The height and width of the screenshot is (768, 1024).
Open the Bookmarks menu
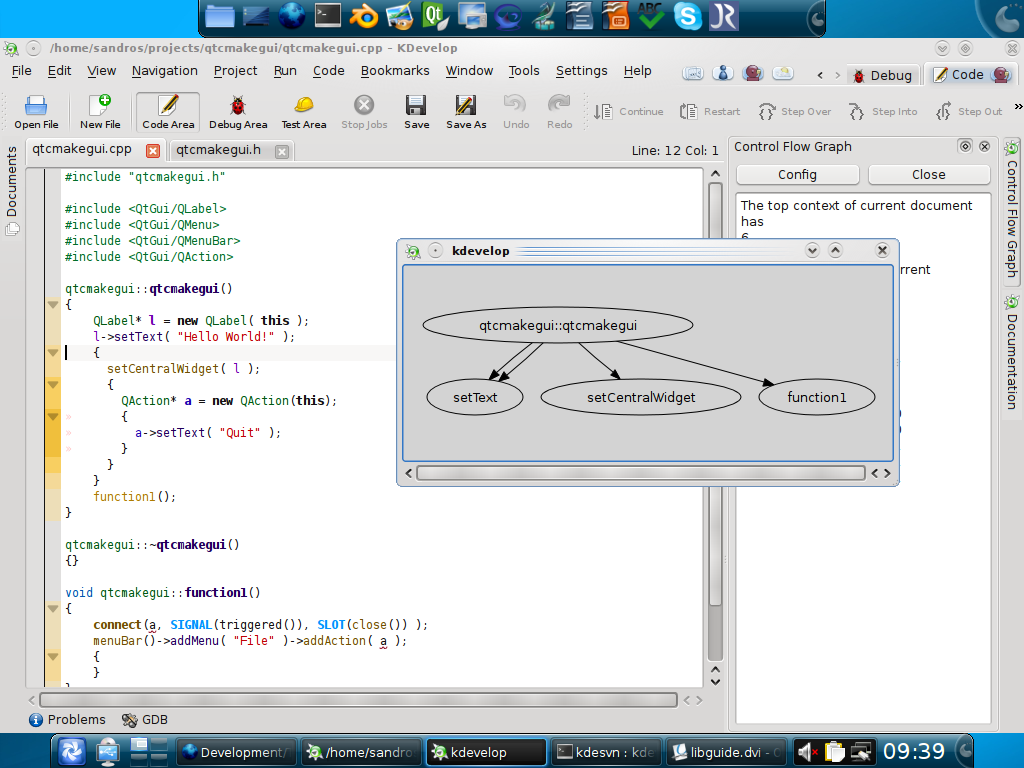tap(394, 71)
